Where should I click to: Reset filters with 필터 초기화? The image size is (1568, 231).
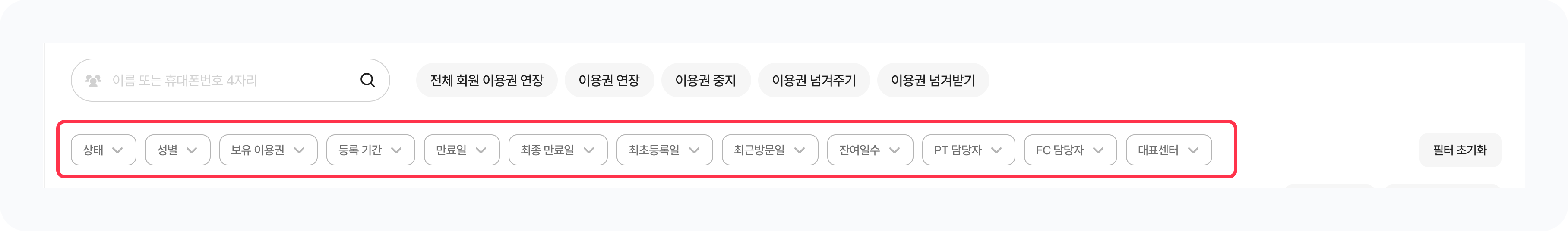[1460, 150]
